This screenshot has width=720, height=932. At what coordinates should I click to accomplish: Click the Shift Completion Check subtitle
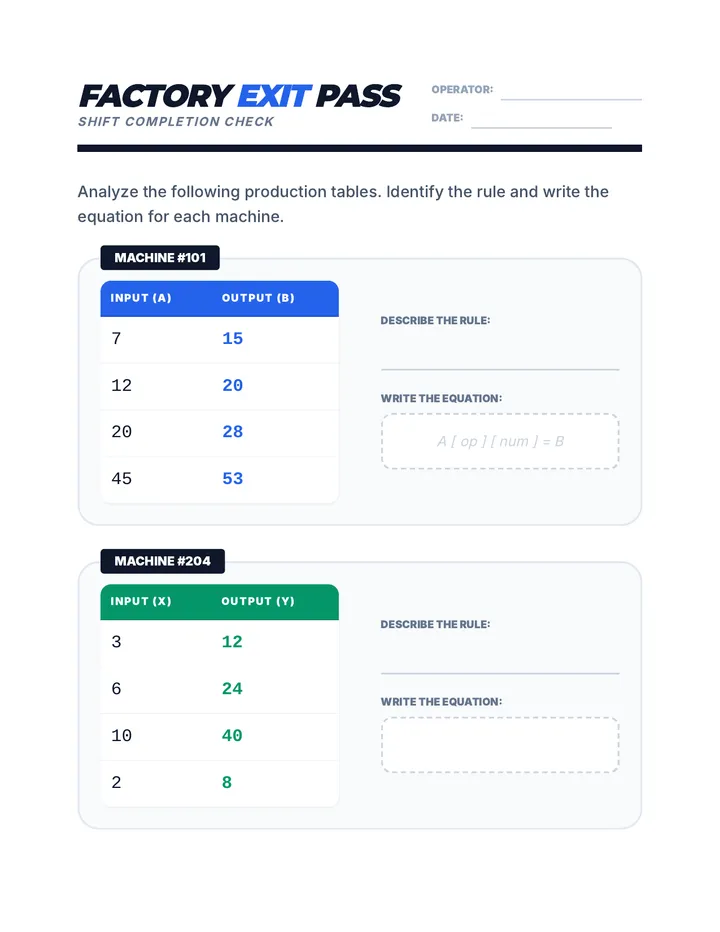point(176,122)
